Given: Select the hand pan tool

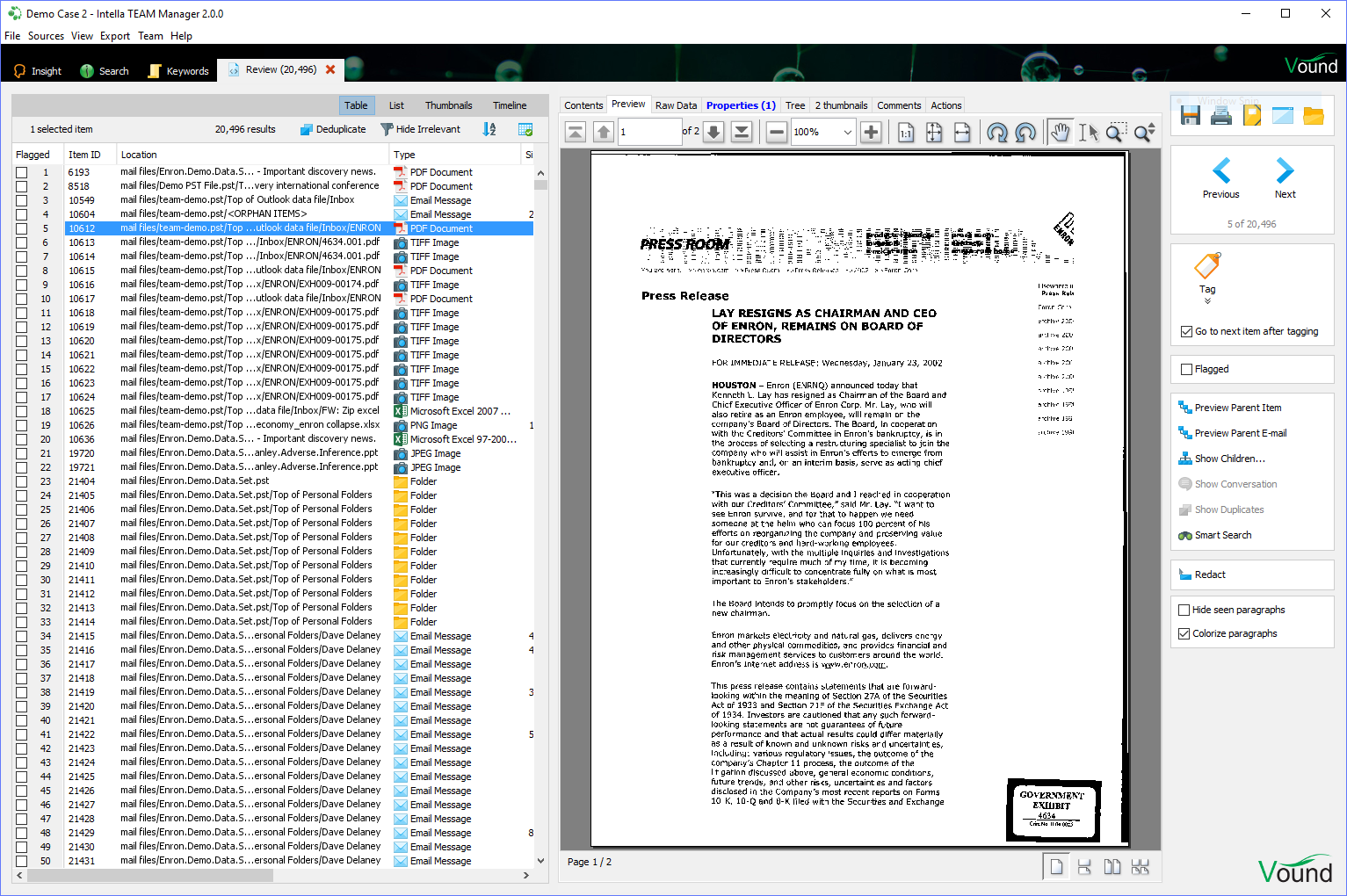Looking at the screenshot, I should (1061, 133).
